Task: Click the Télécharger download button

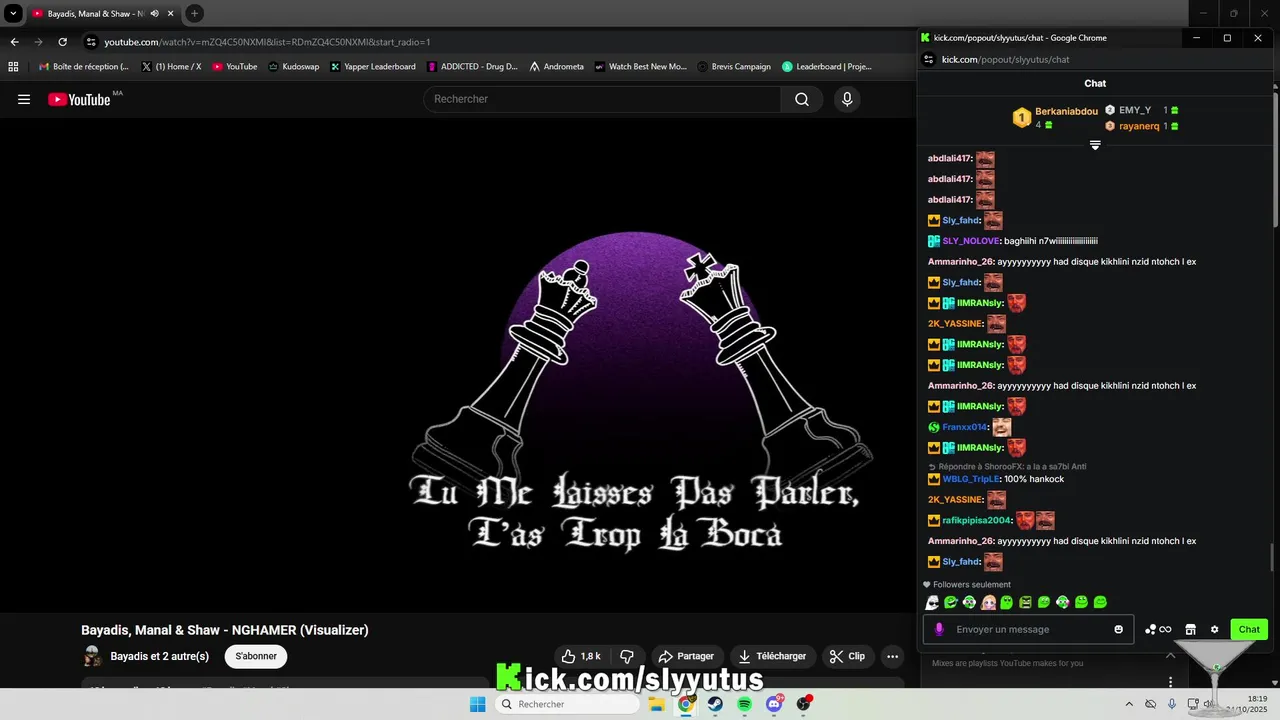Action: point(772,656)
